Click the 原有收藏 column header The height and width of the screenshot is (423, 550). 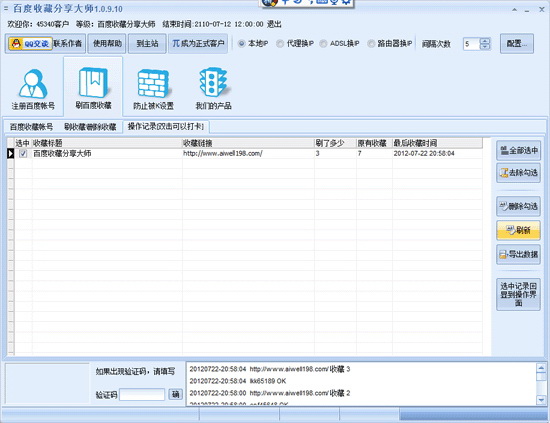[374, 143]
